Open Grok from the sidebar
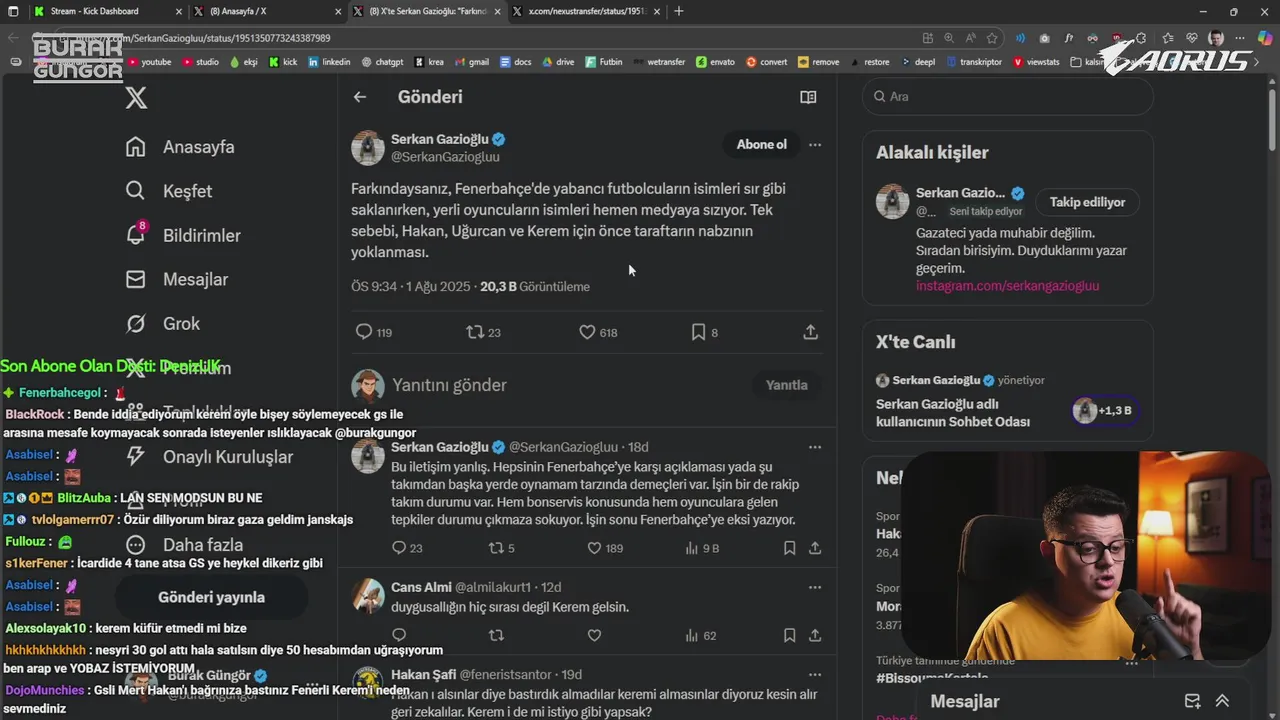 tap(162, 323)
